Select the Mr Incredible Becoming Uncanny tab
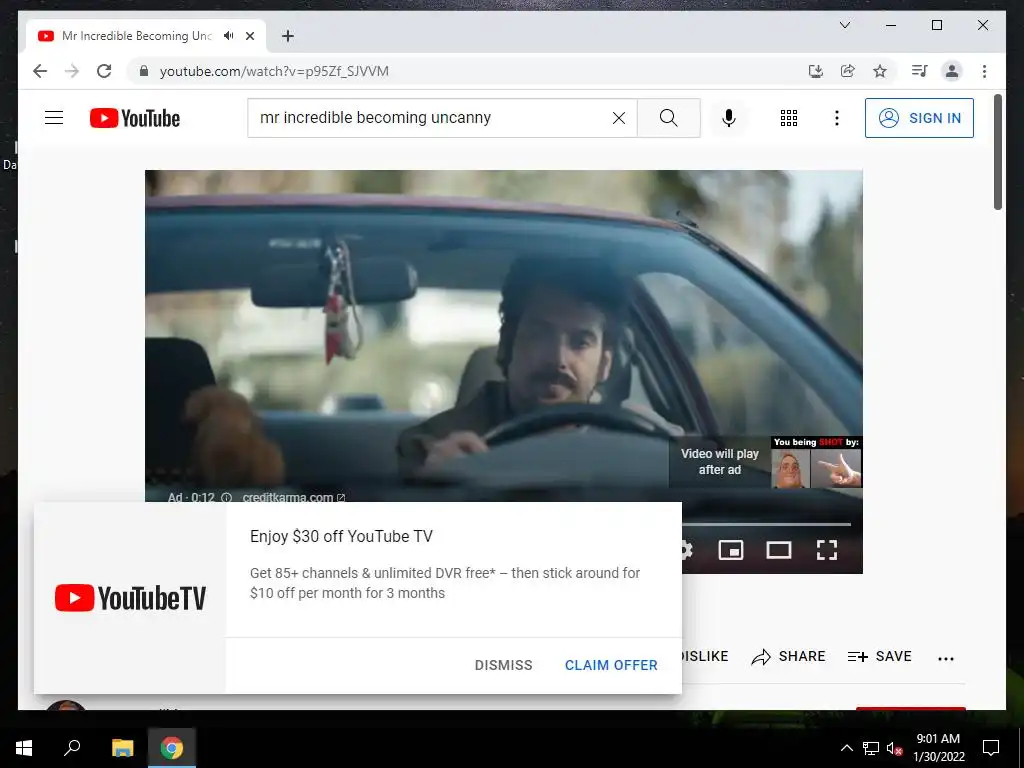 [x=136, y=36]
